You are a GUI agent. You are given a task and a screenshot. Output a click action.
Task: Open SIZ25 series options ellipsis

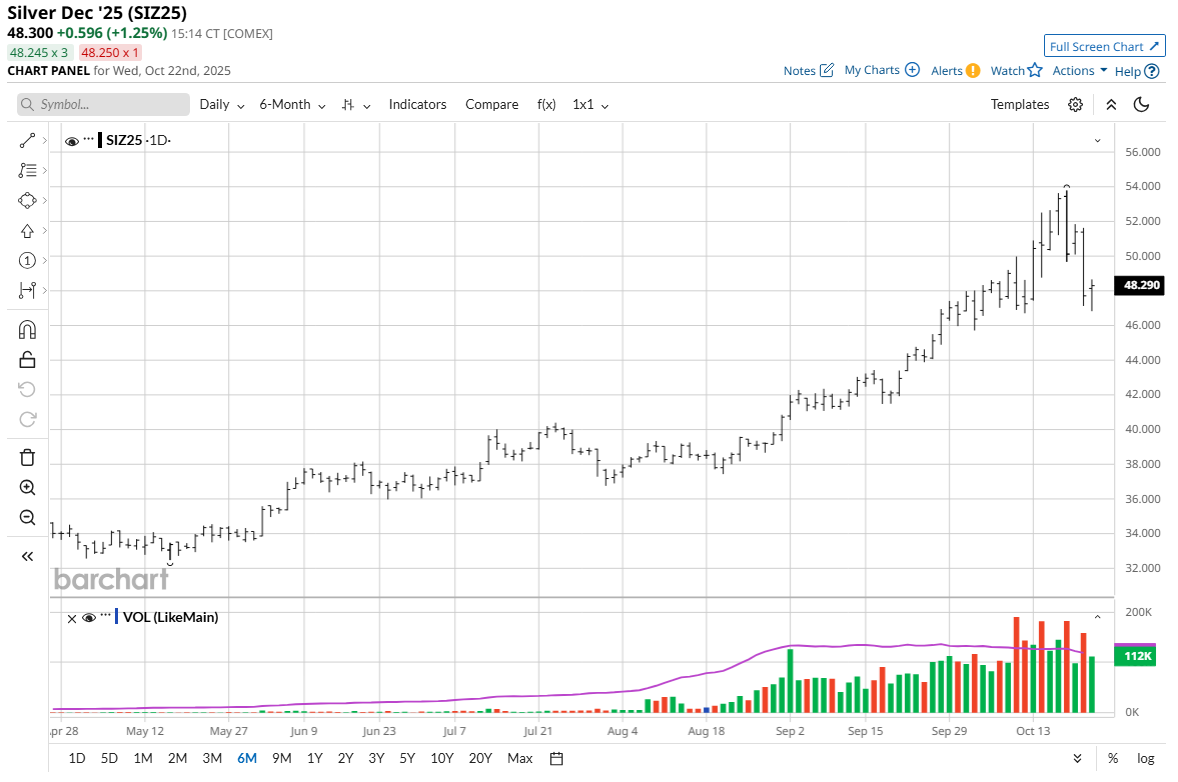point(89,139)
